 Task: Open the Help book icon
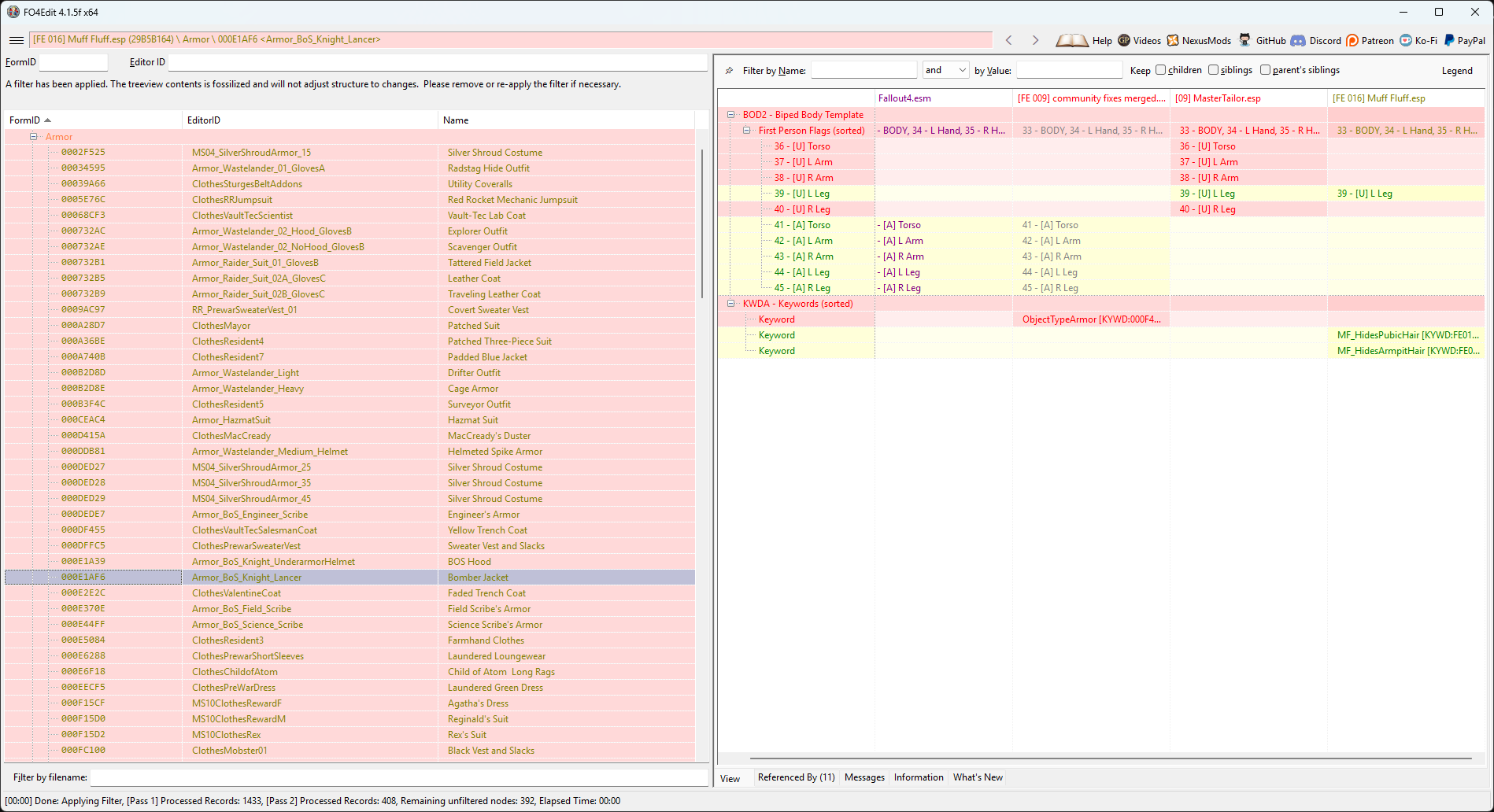(x=1071, y=40)
